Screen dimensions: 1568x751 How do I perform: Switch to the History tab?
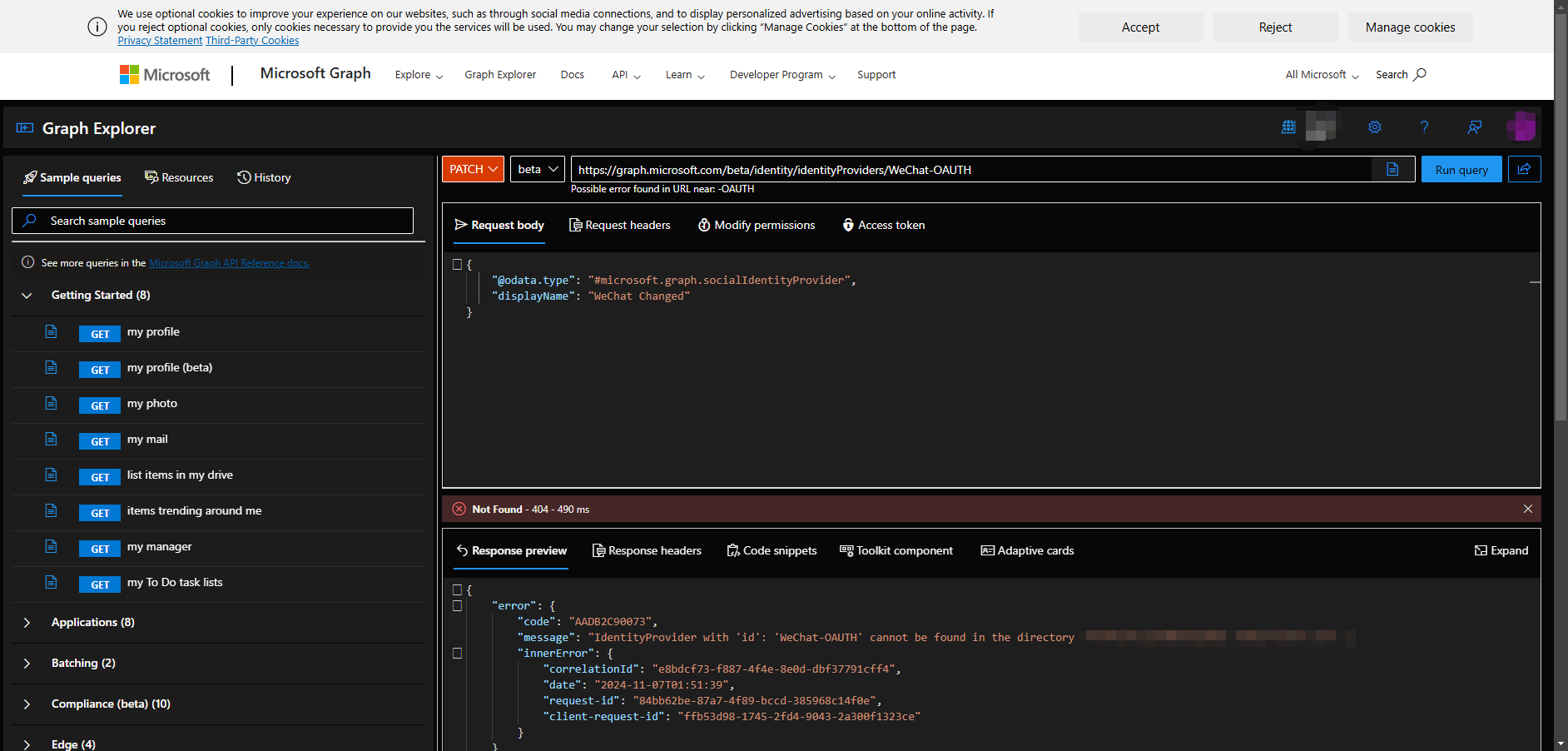pyautogui.click(x=264, y=177)
